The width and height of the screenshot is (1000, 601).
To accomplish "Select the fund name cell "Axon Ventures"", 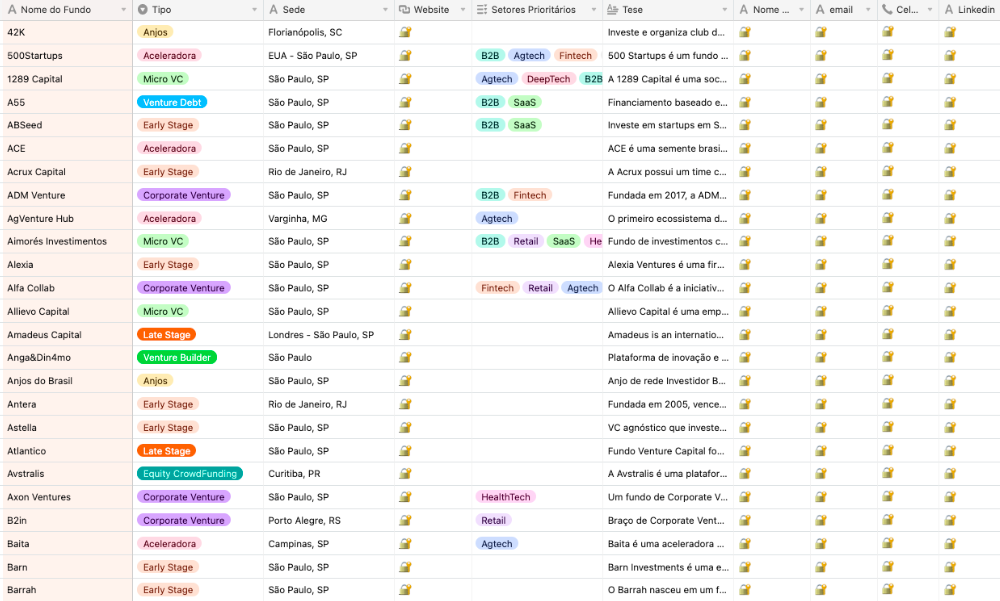I will pos(67,497).
